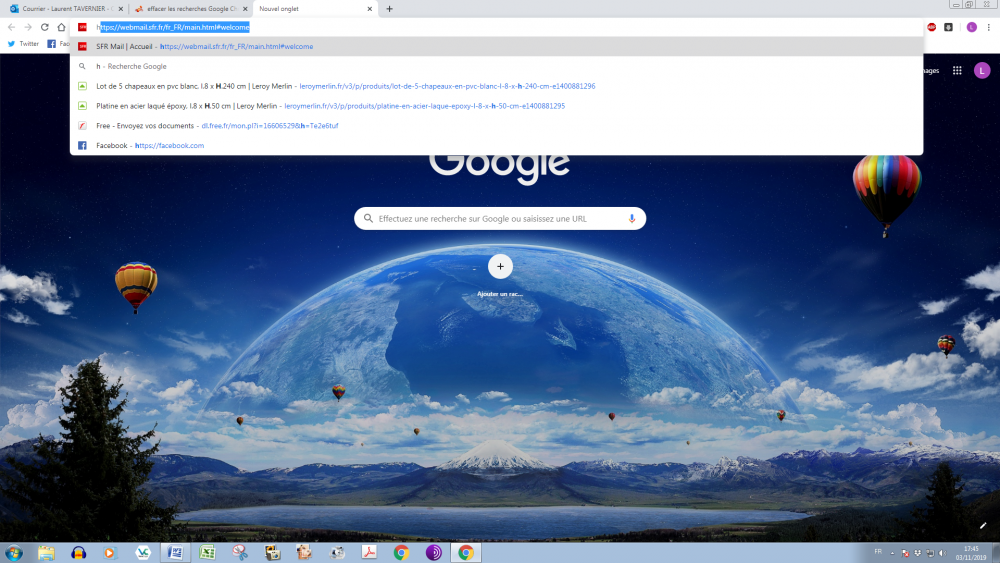Show hidden tray icons arrow
Screen dimensions: 1000x563
point(892,553)
